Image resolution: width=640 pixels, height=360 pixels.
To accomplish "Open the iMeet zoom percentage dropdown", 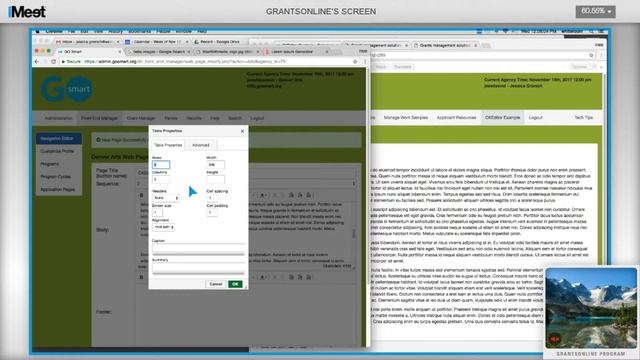I will 596,11.
